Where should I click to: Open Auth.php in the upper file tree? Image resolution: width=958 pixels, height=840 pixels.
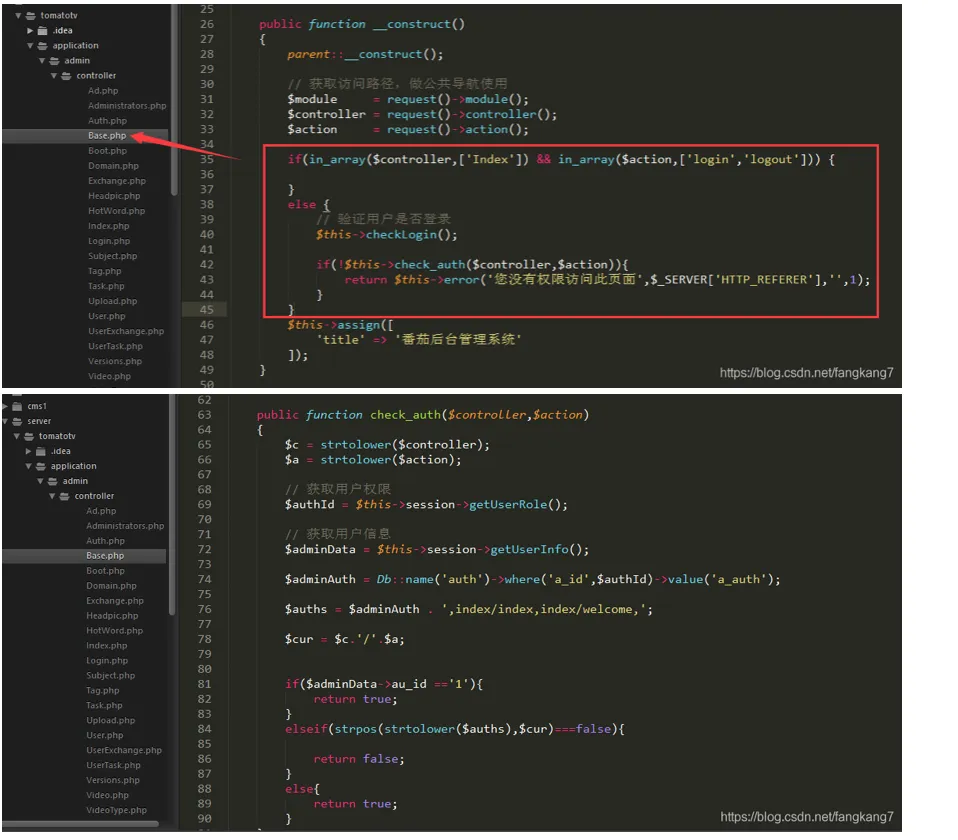click(x=107, y=121)
